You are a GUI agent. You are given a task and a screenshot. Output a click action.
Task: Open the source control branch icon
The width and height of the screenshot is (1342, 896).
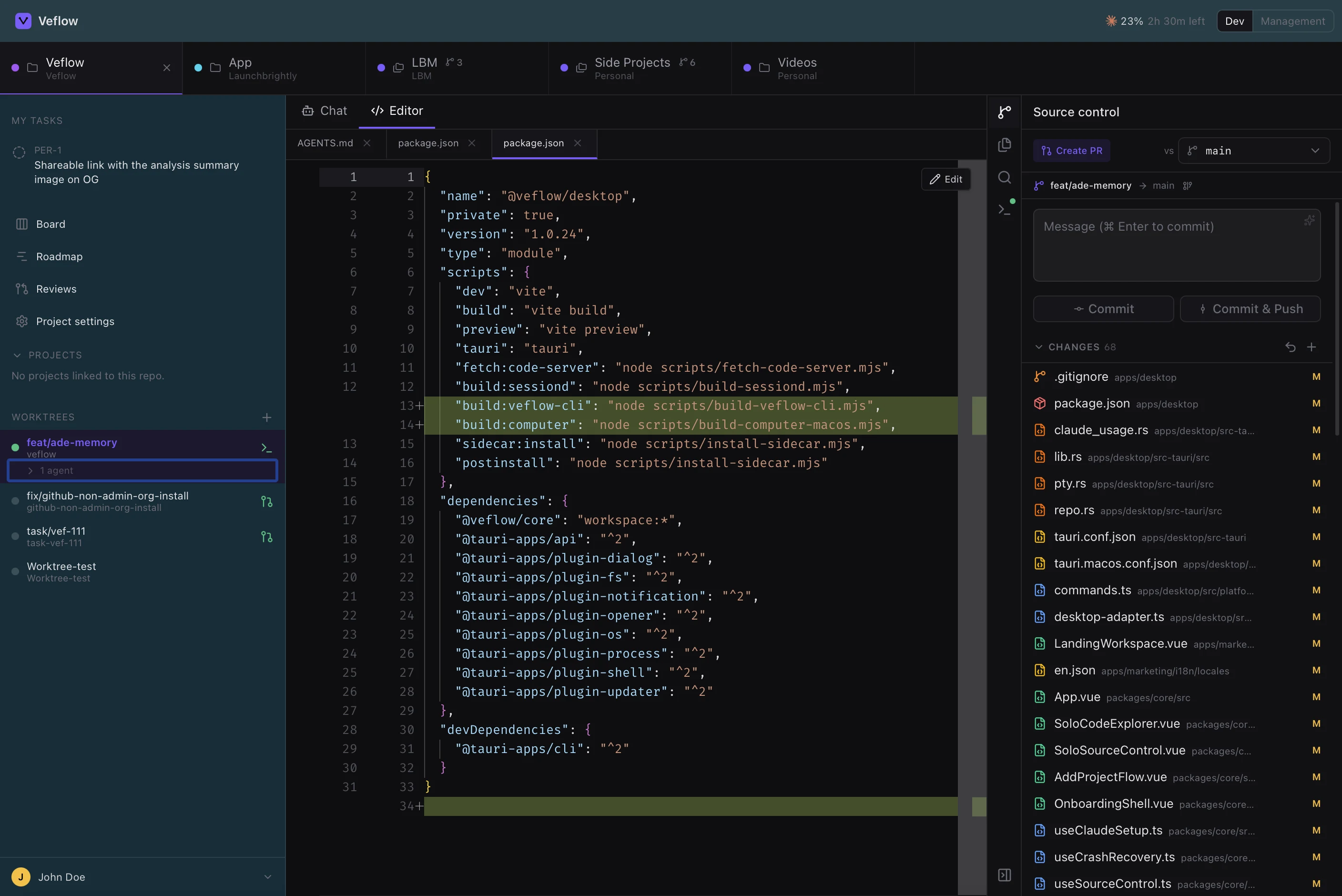click(x=1004, y=112)
